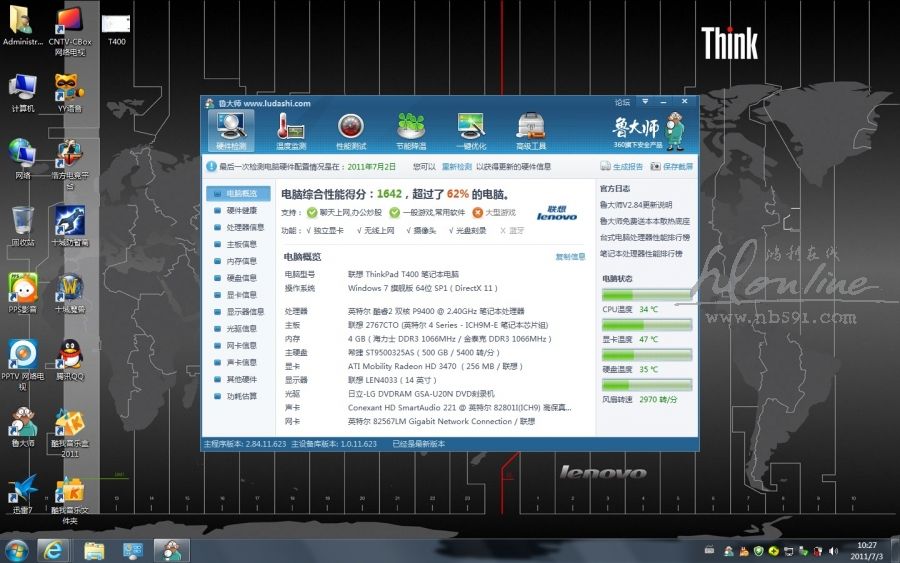Select 硬件健康 in the sidebar

pyautogui.click(x=241, y=210)
